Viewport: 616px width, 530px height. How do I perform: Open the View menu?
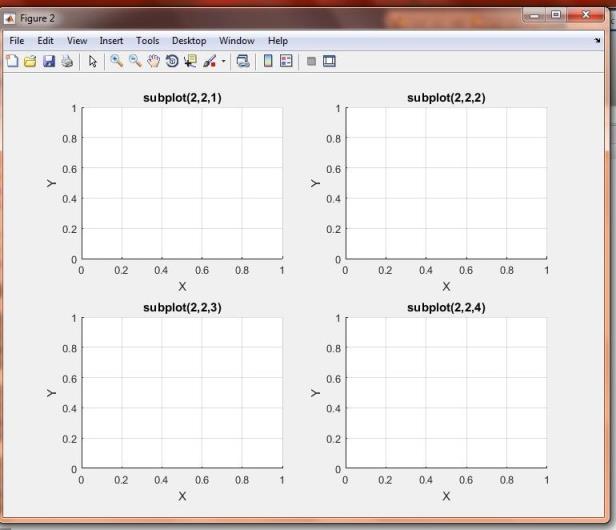pyautogui.click(x=77, y=41)
